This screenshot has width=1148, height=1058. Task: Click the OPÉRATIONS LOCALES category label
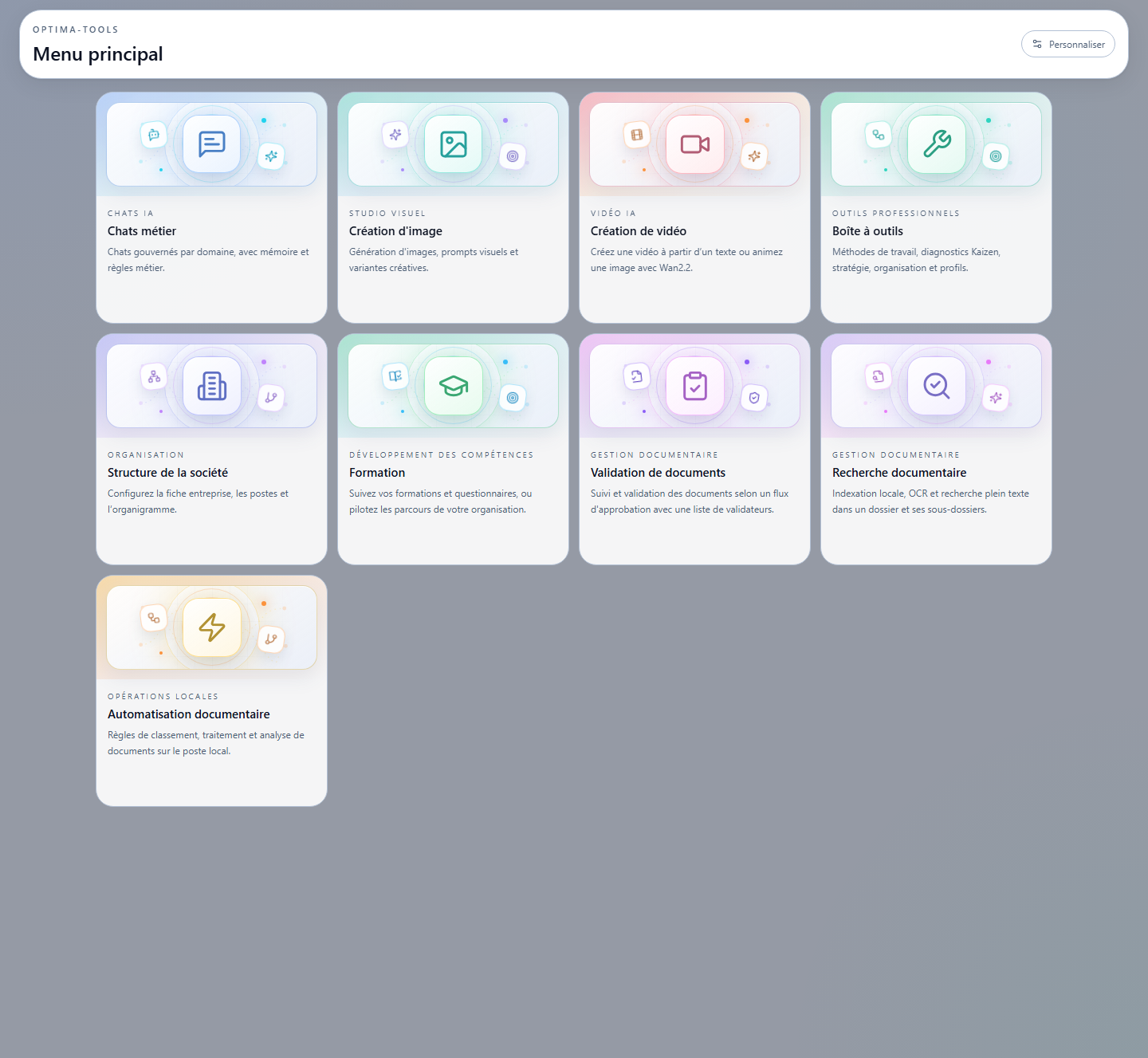pos(163,697)
